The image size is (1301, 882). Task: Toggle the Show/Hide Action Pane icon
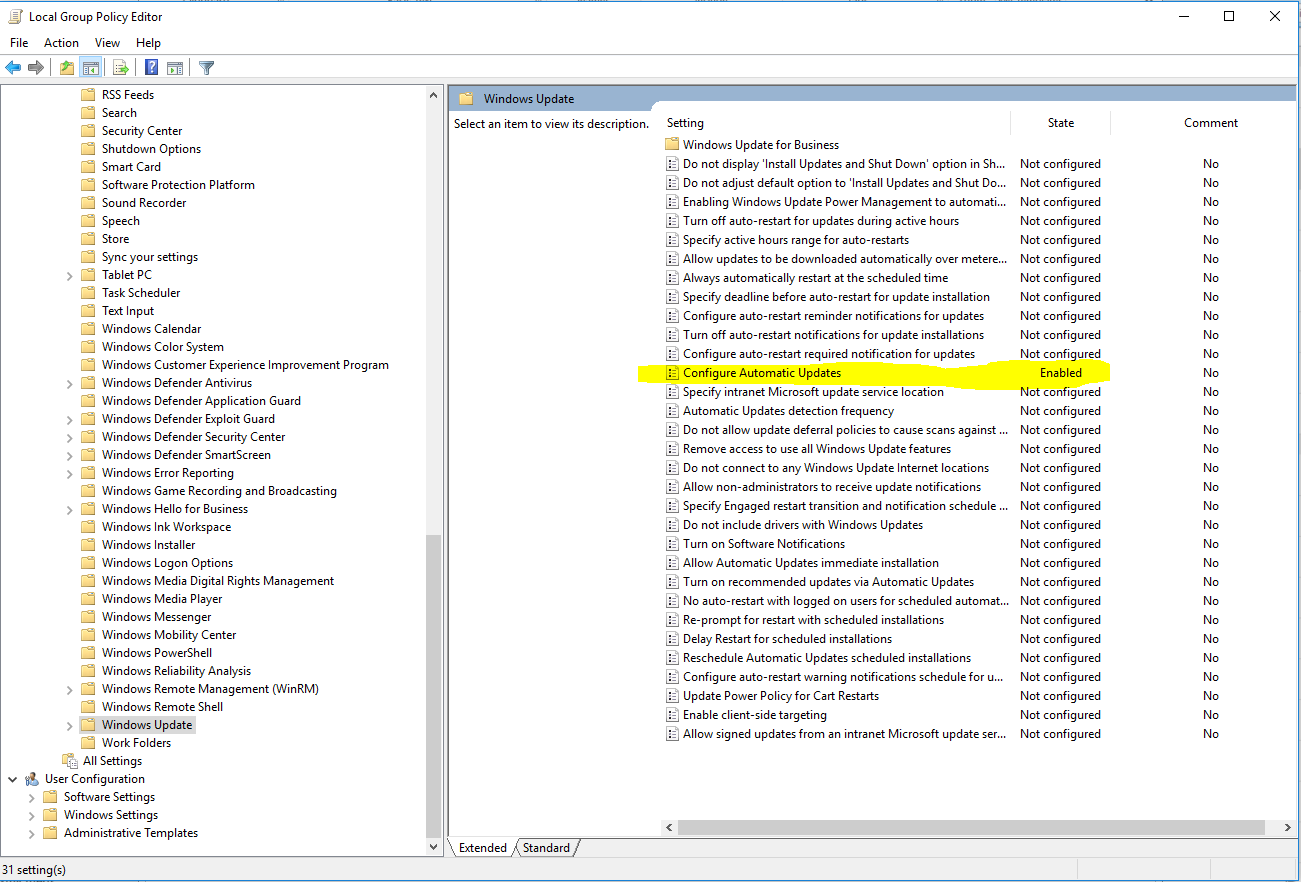coord(175,68)
